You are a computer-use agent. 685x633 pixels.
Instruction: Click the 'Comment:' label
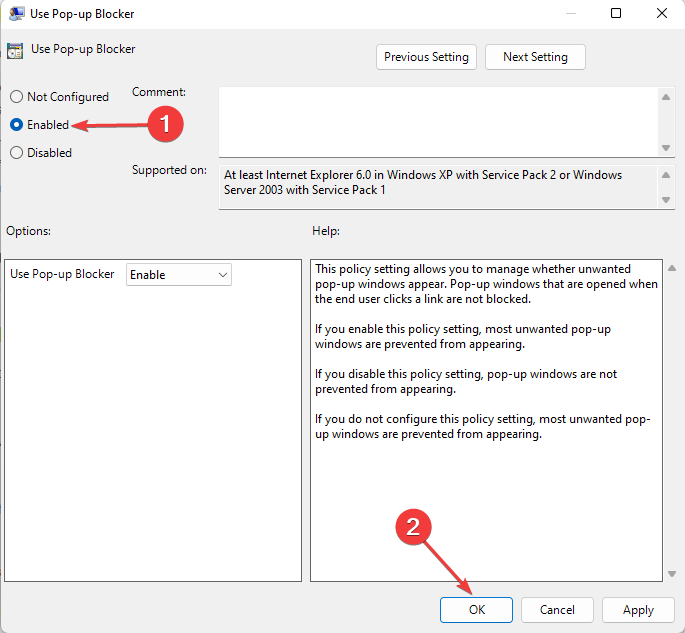point(159,92)
